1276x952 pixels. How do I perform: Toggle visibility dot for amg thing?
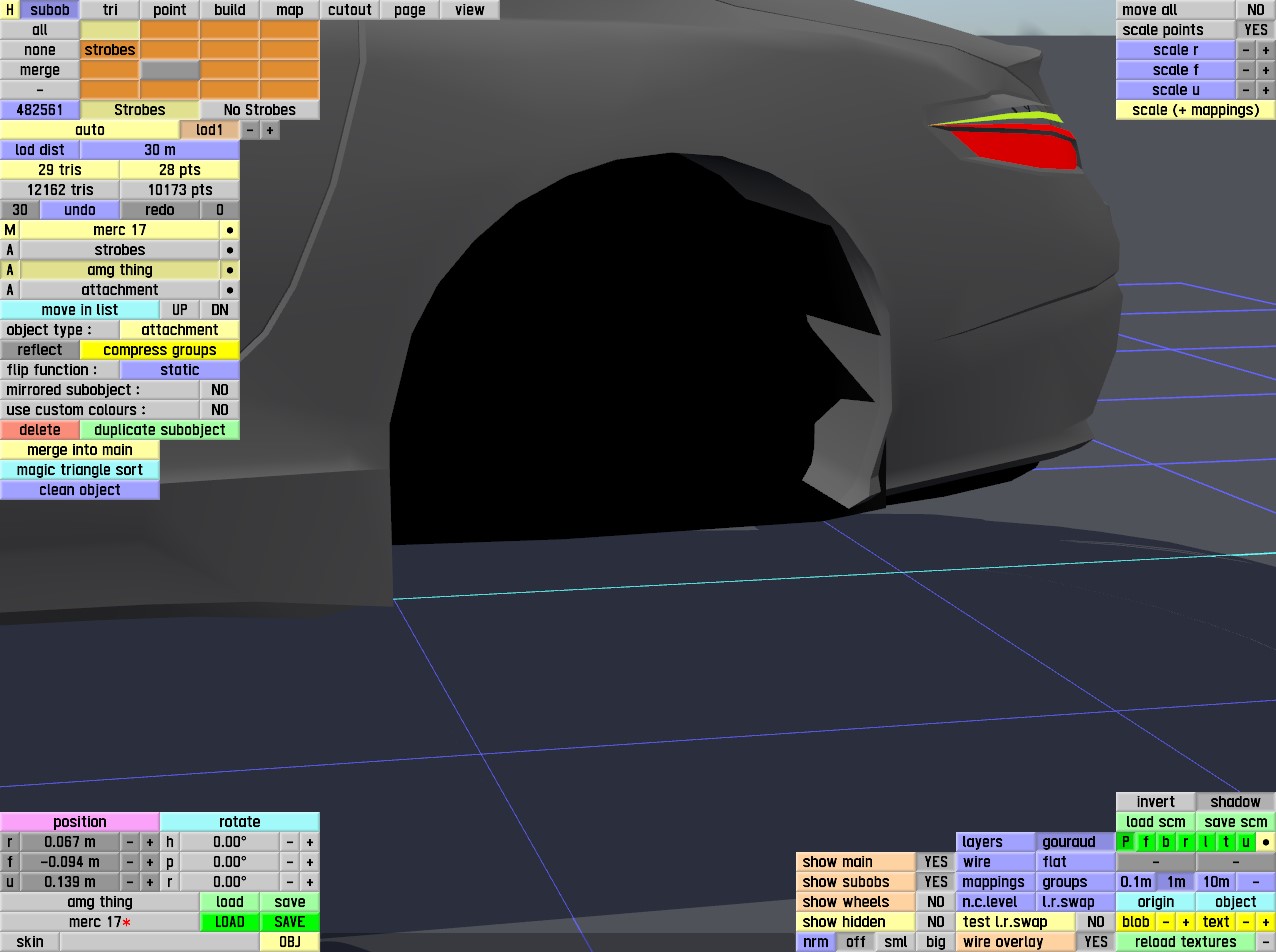[230, 270]
